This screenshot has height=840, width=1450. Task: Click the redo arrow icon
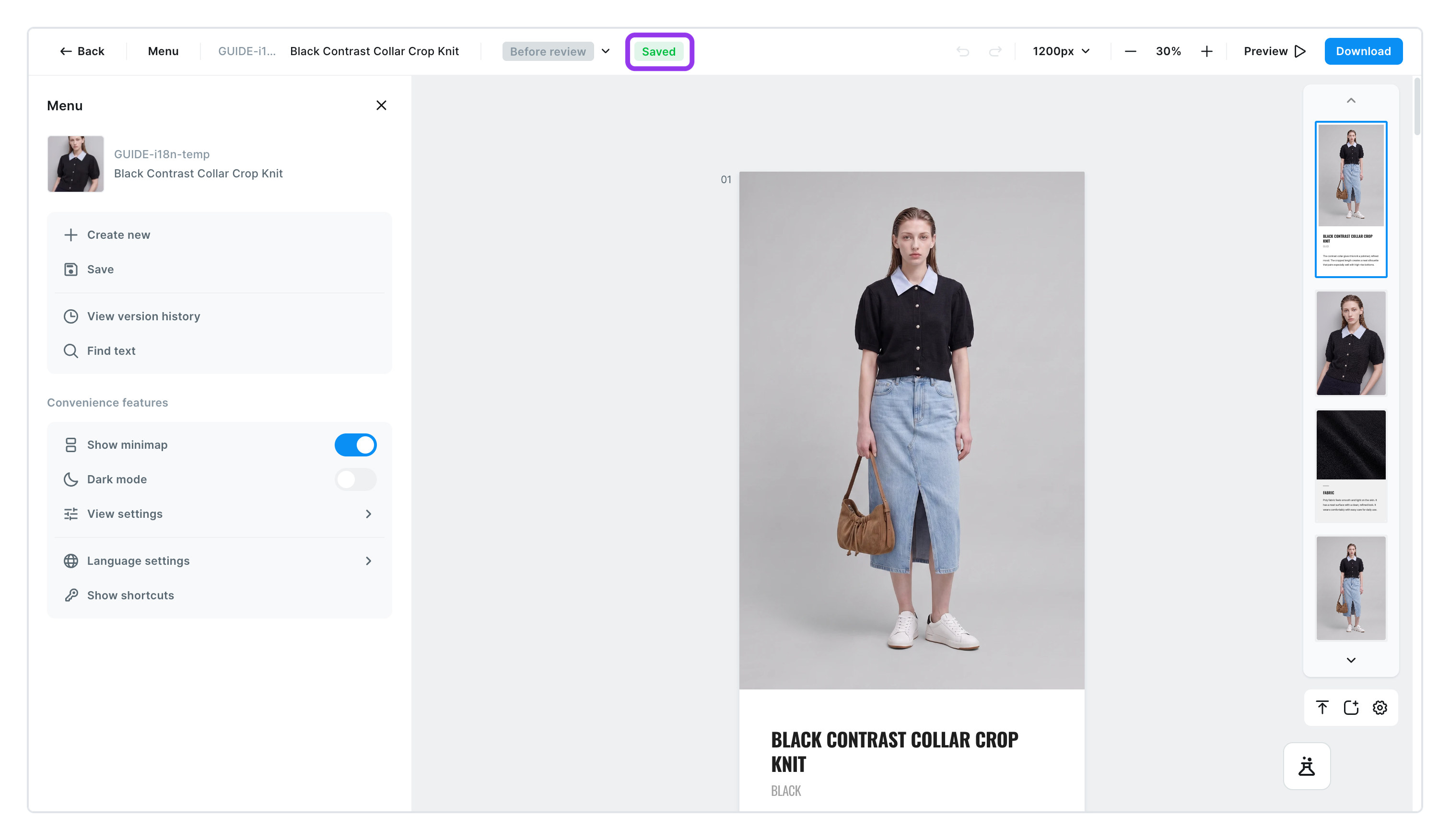coord(995,51)
